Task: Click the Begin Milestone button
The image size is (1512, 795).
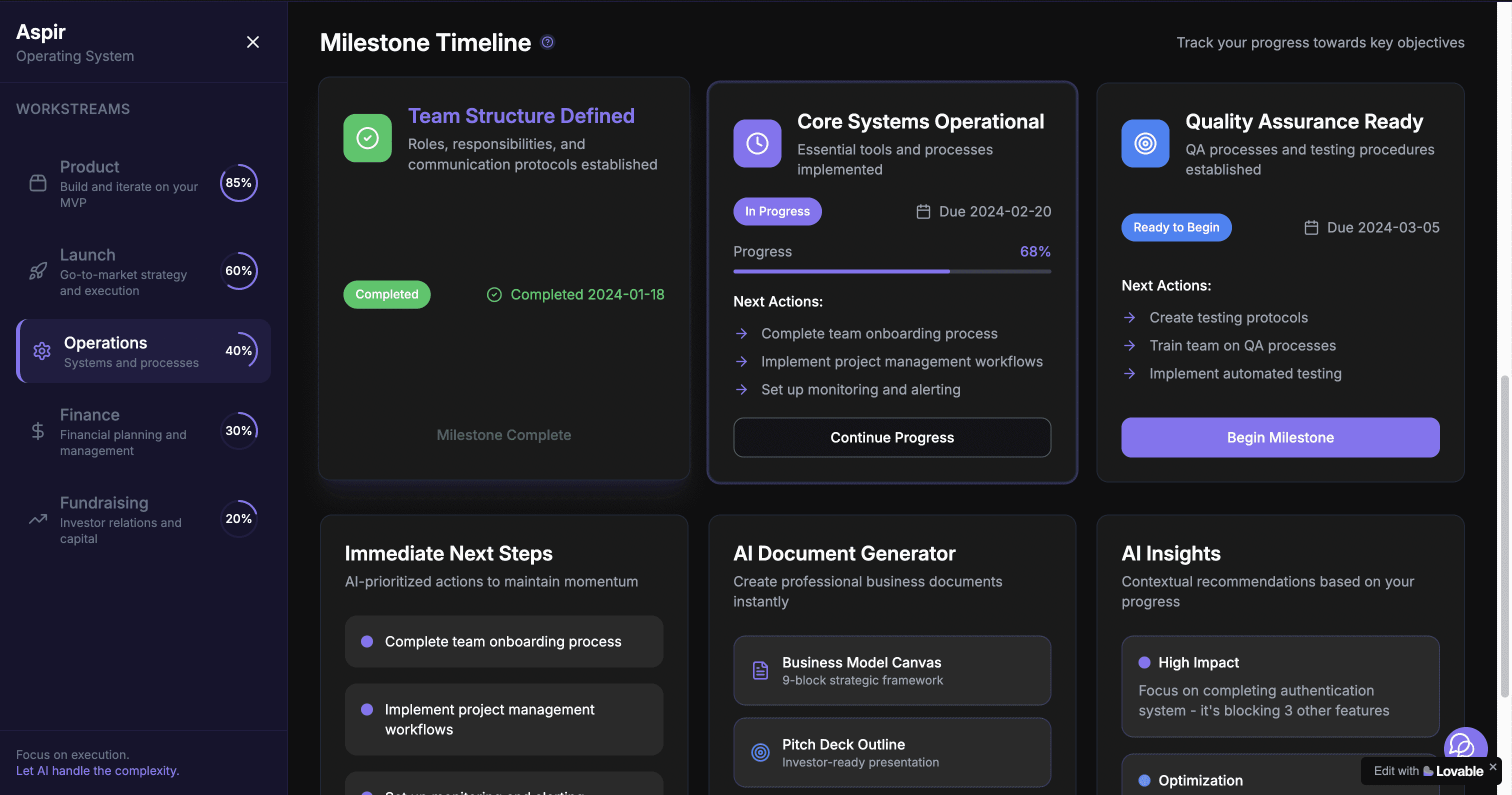Action: [1279, 437]
